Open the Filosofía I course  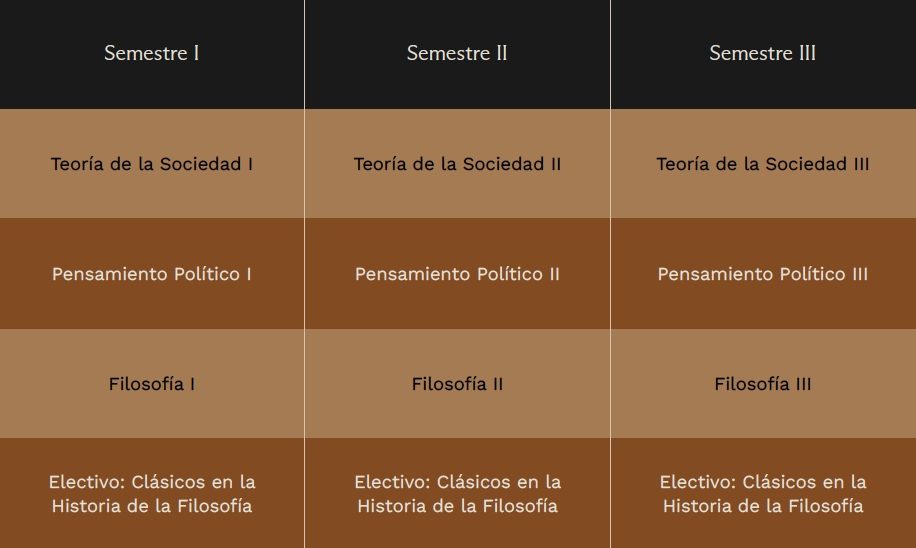pyautogui.click(x=152, y=384)
